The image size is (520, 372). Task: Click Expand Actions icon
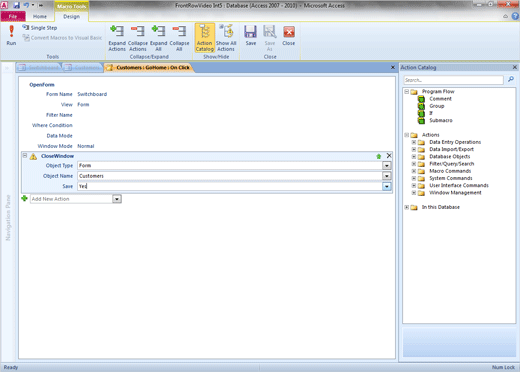[117, 38]
